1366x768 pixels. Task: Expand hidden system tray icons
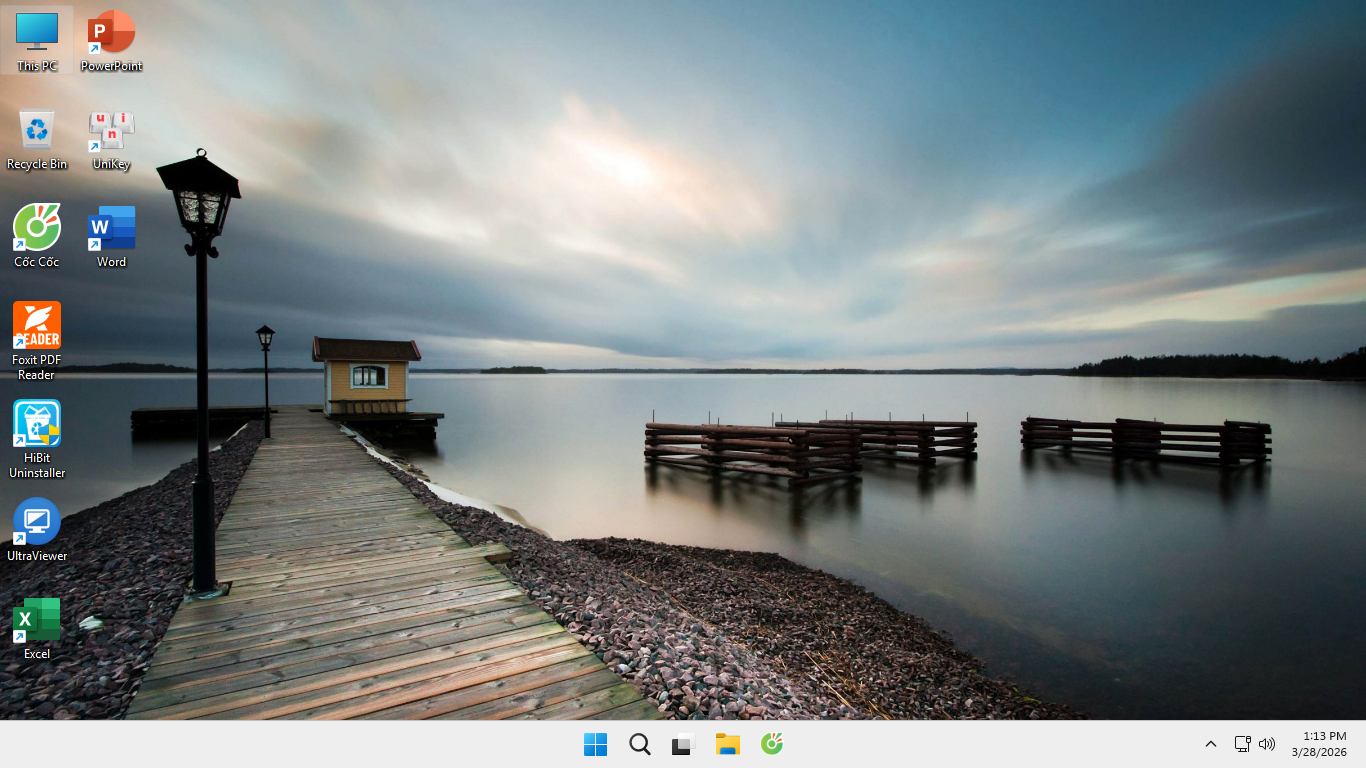[x=1210, y=744]
